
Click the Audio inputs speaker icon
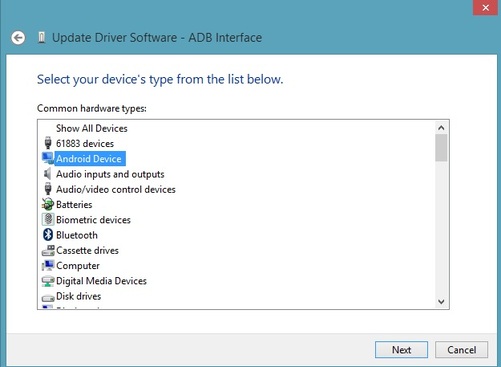coord(48,174)
